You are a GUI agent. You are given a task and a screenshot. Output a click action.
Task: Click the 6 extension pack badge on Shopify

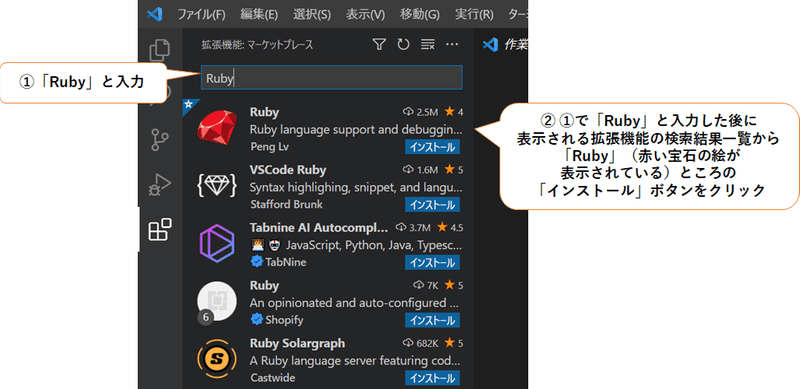pos(206,318)
